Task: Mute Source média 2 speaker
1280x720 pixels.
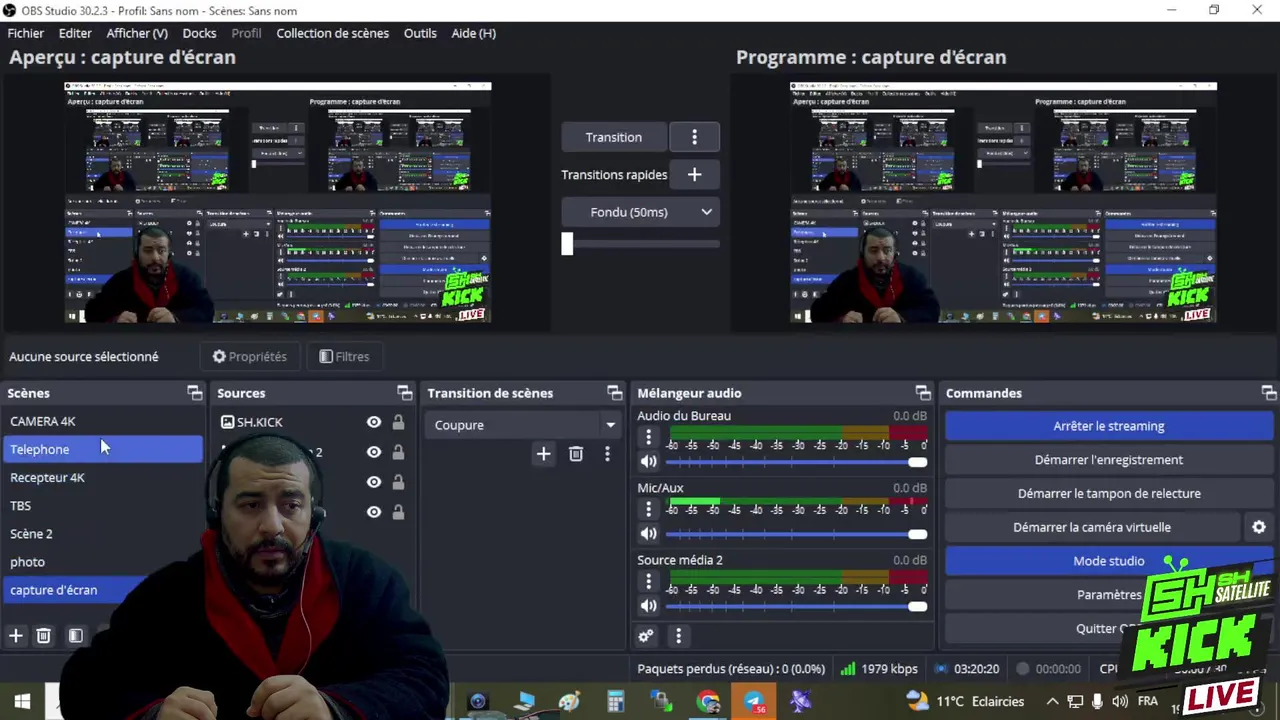Action: [x=648, y=606]
